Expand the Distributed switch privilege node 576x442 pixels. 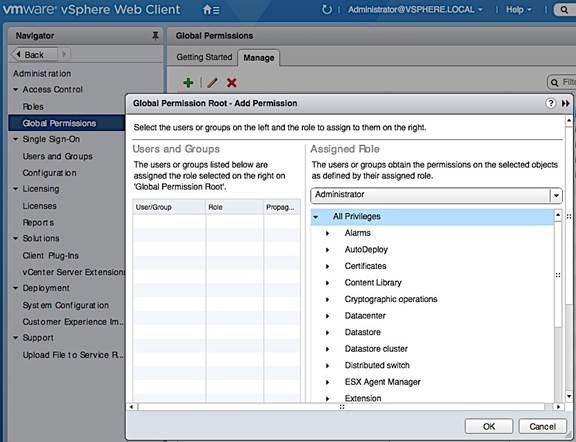(327, 366)
